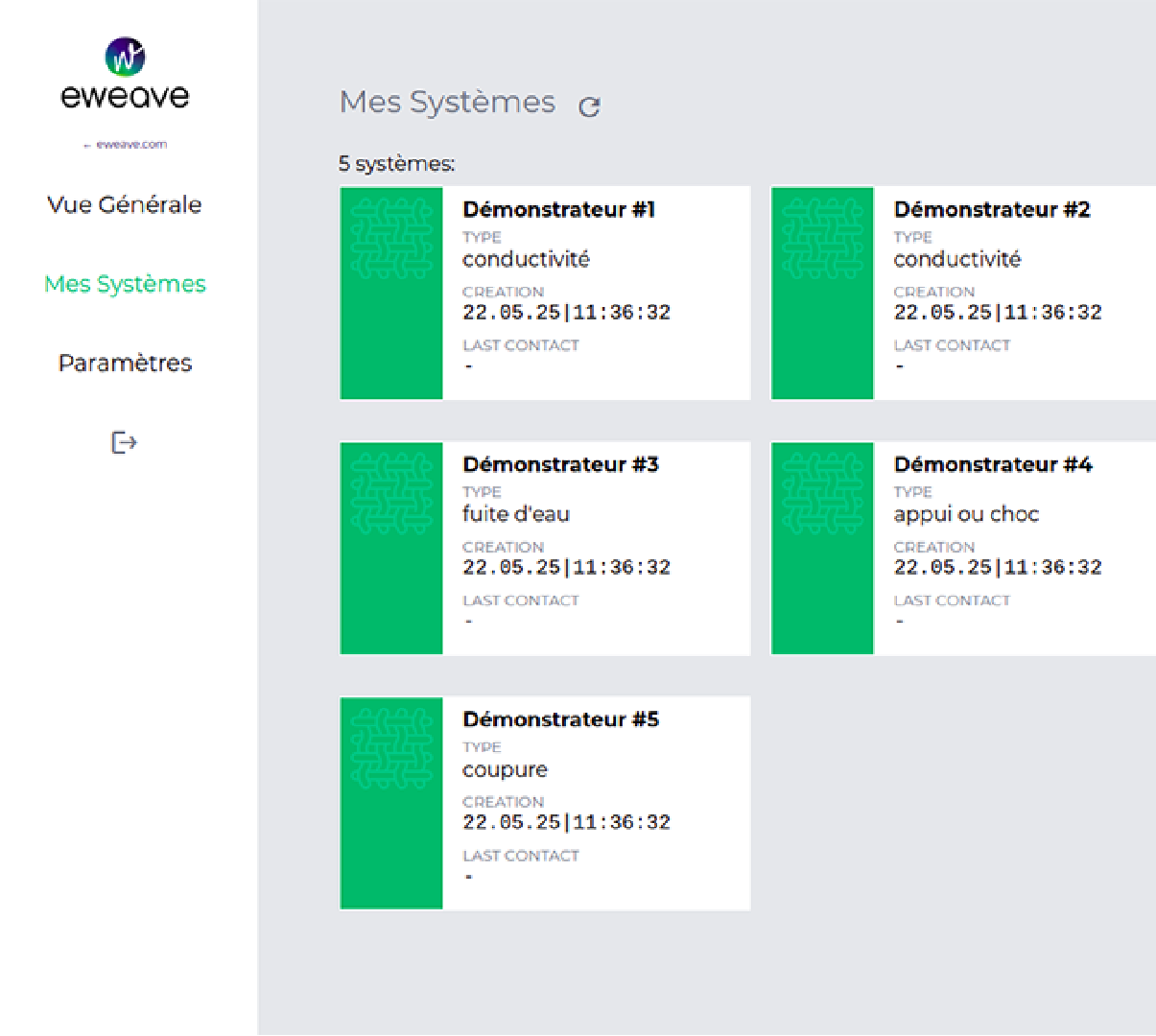The image size is (1156, 1036).
Task: Open the Démonstrateur #2 title
Action: (x=991, y=210)
